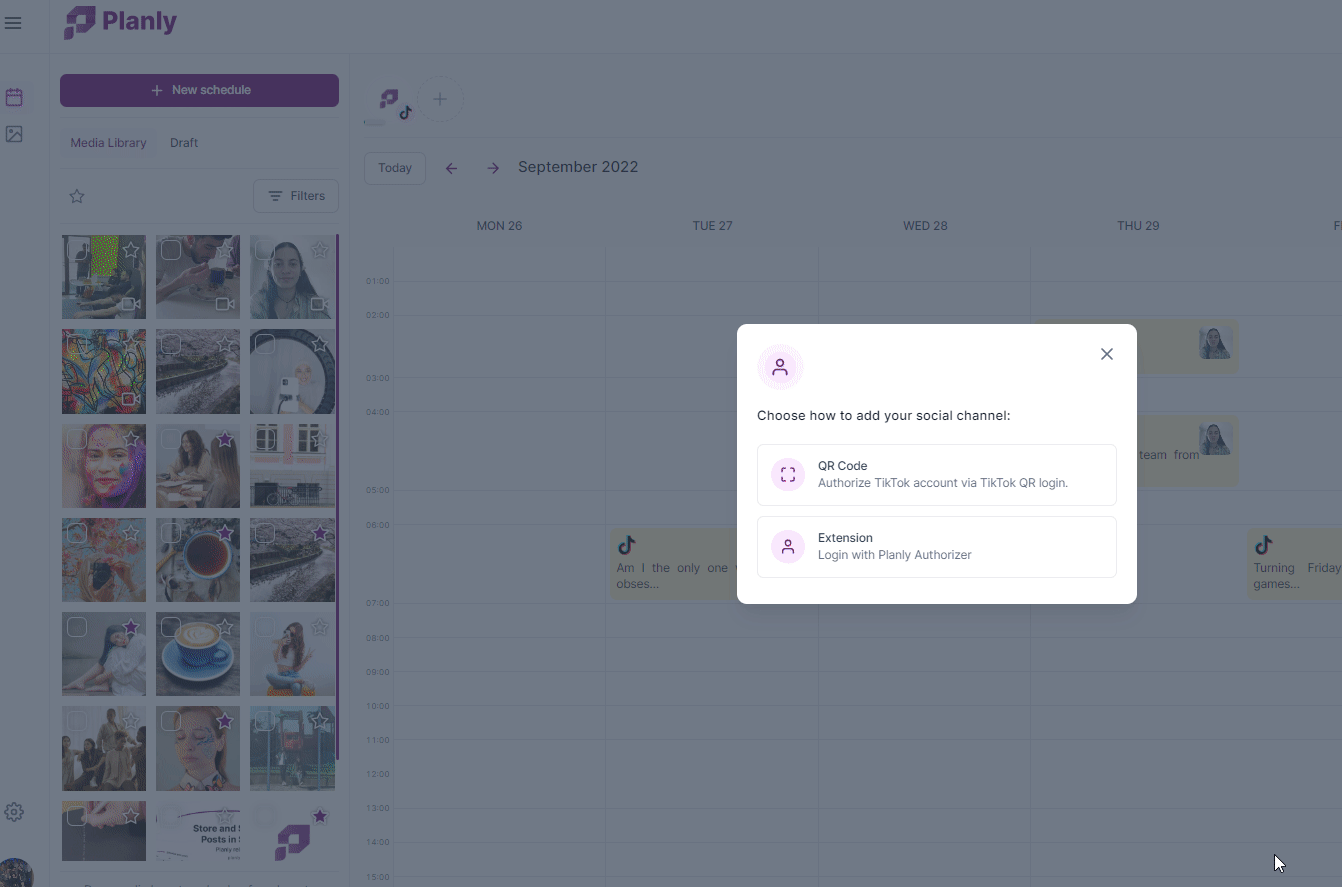Tick the checkbox on the graffiti thumbnail
This screenshot has width=1342, height=887.
(77, 344)
